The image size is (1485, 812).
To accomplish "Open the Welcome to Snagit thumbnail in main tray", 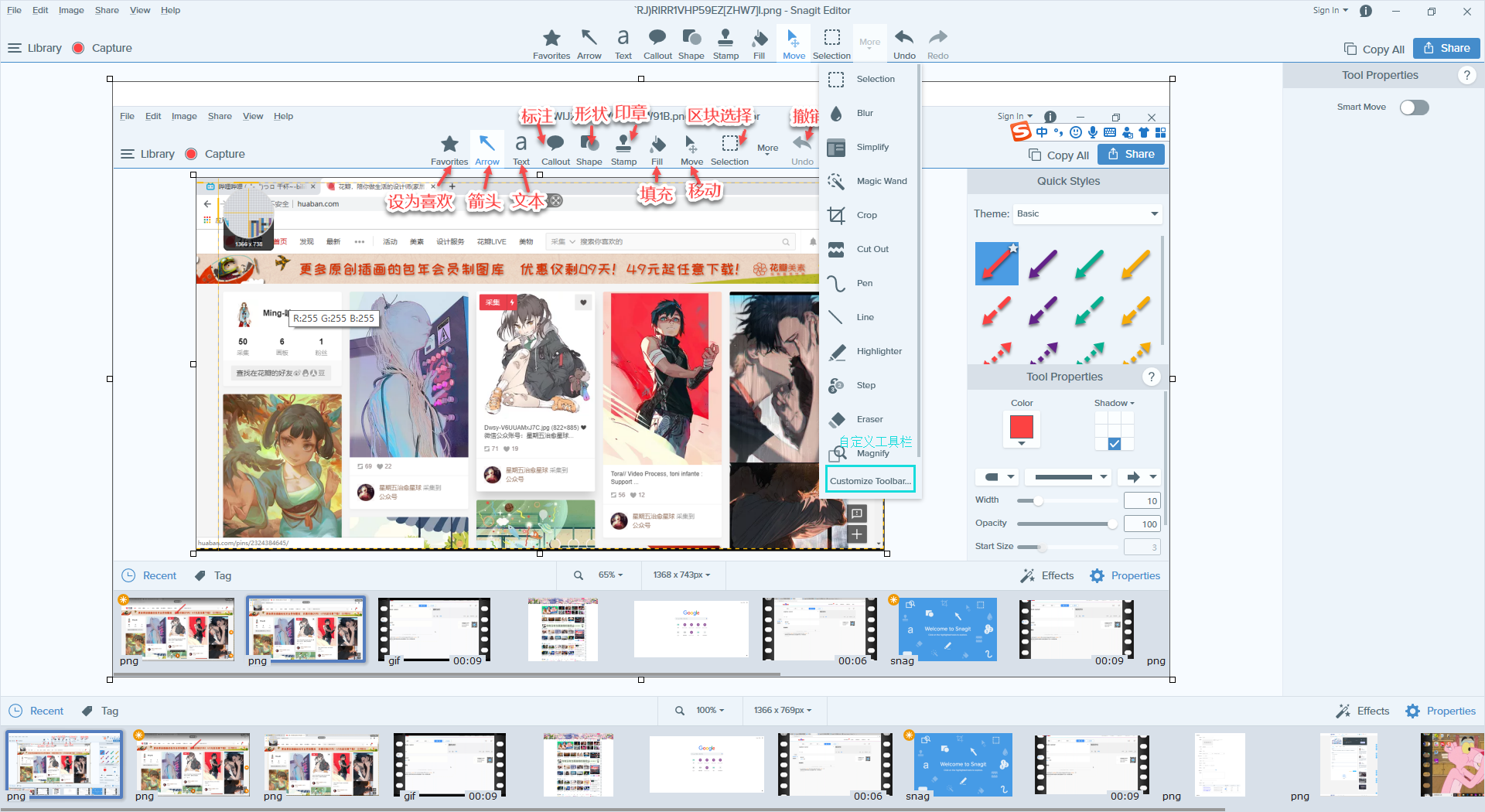I will pos(964,765).
